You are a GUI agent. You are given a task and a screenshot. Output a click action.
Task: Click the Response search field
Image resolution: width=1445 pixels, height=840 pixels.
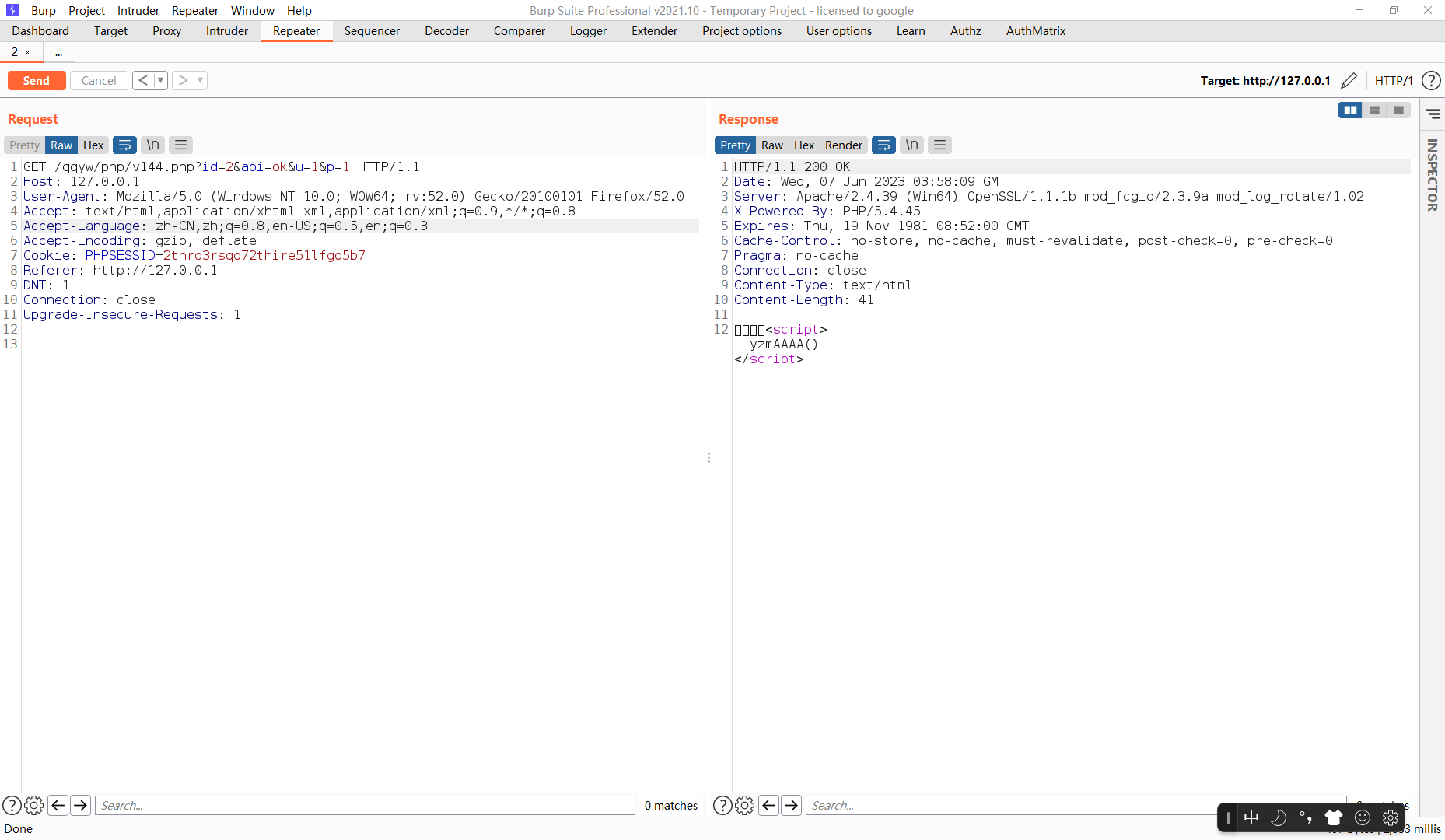click(x=1011, y=805)
